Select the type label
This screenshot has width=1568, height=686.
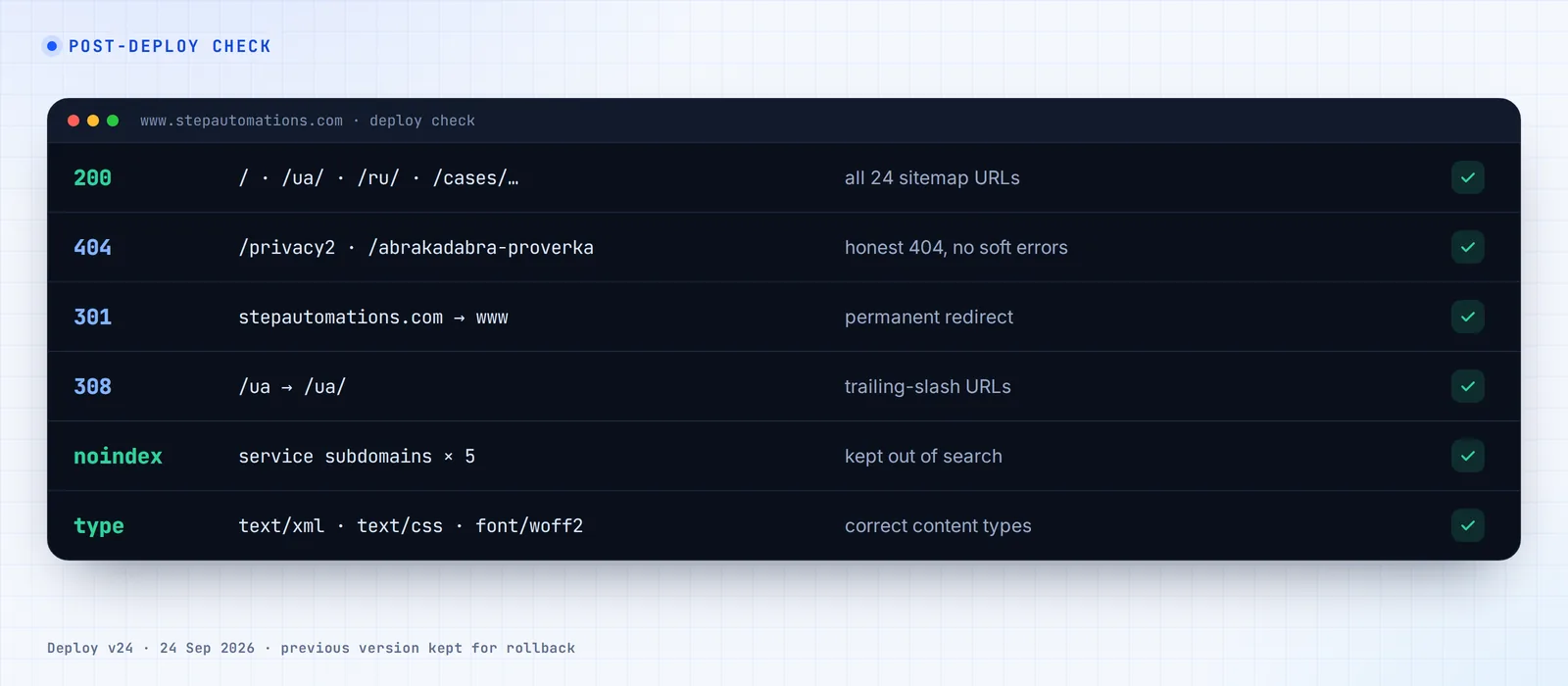tap(99, 526)
